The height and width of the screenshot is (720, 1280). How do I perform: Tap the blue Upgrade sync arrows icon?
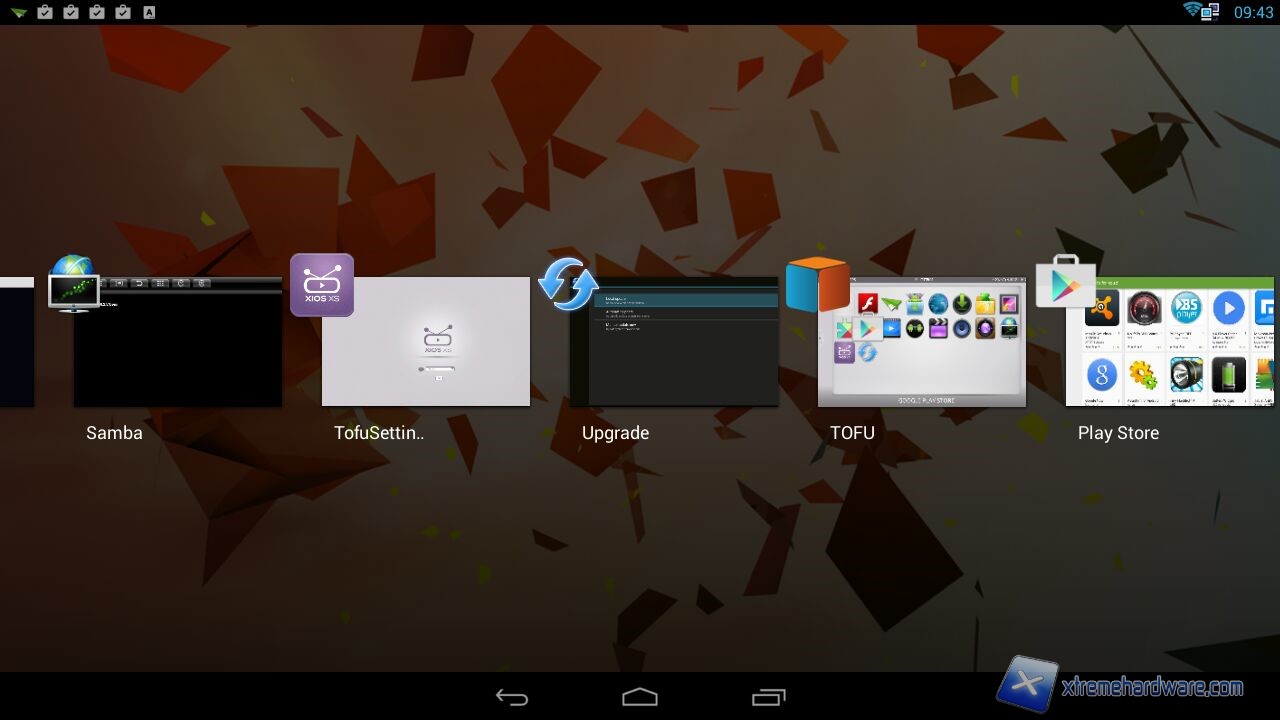[568, 284]
